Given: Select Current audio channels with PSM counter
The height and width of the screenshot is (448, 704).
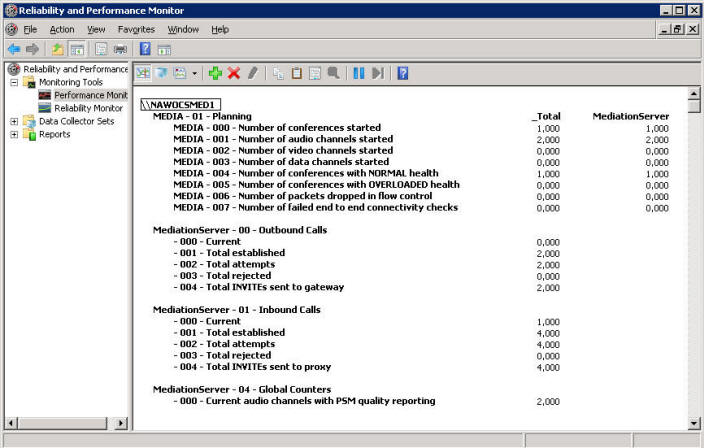Looking at the screenshot, I should (x=304, y=401).
